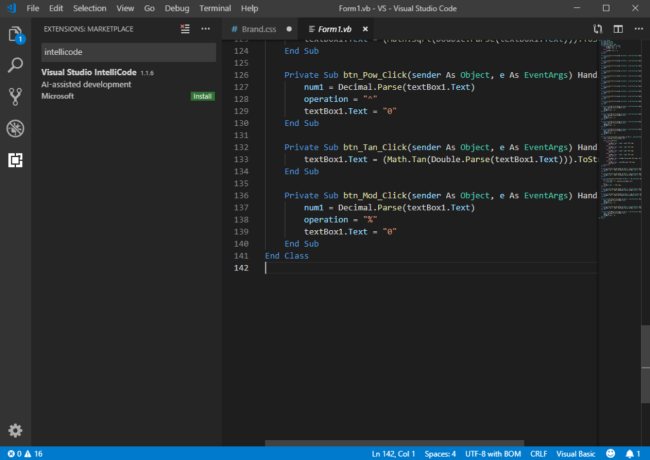Open the Edit menu
The image size is (650, 460).
pos(56,8)
